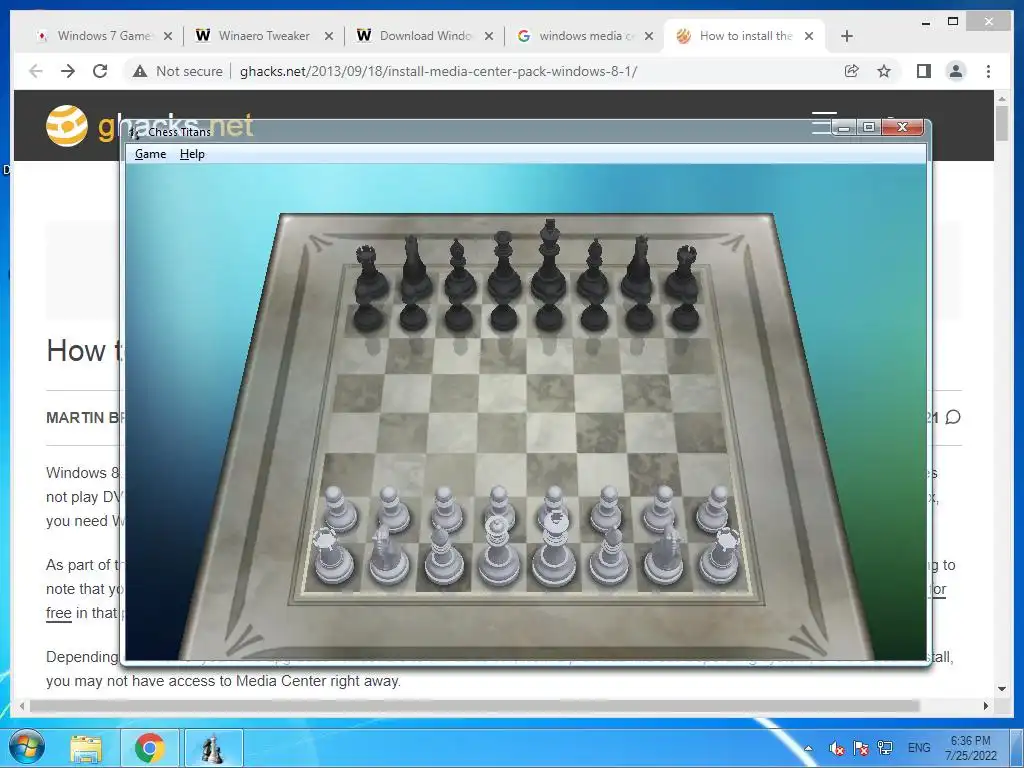Open the article comments bubble icon

[953, 417]
